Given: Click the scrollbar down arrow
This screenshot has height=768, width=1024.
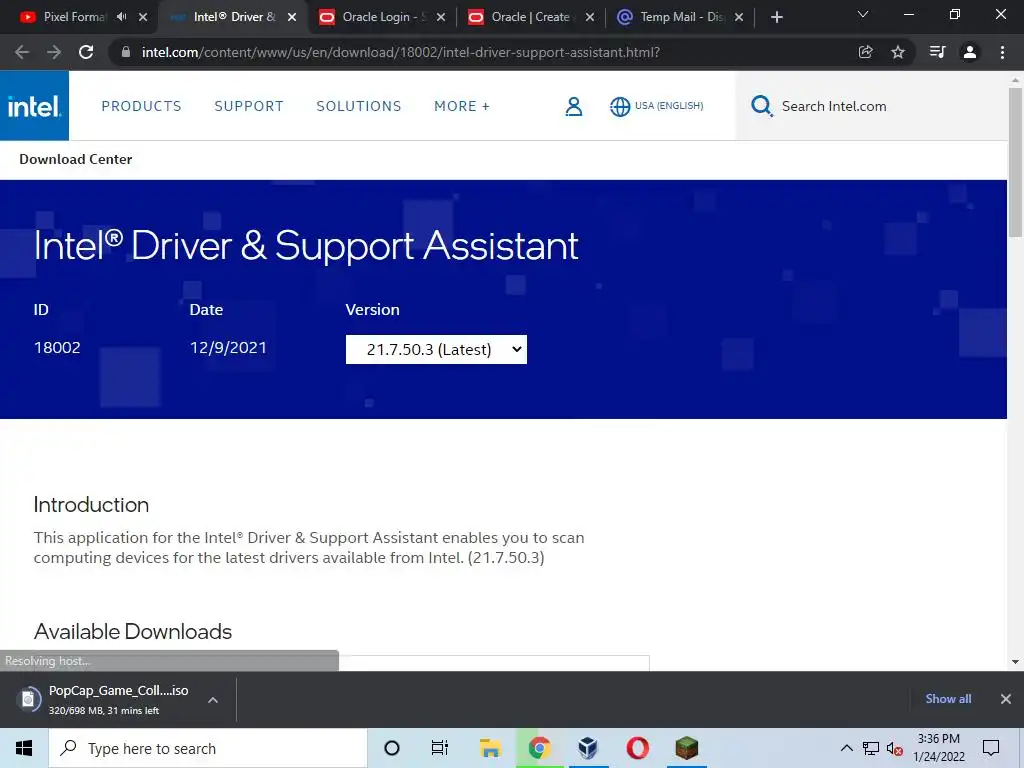Looking at the screenshot, I should click(x=1015, y=662).
